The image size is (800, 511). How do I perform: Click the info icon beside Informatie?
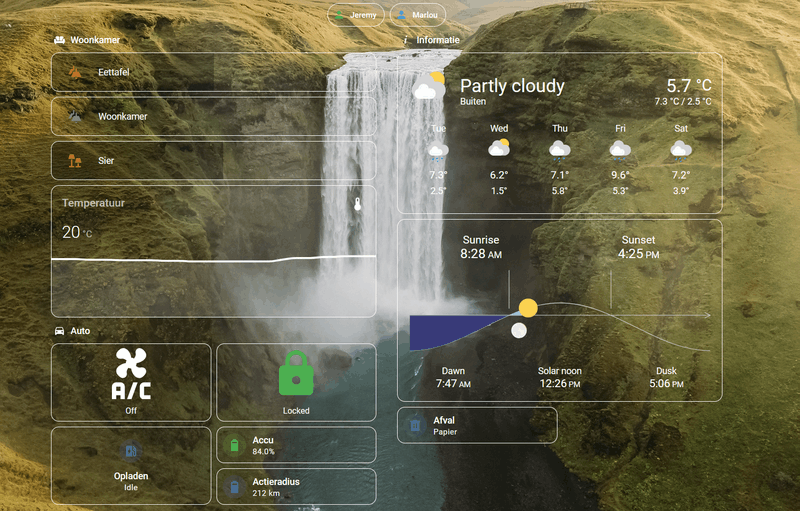(405, 40)
